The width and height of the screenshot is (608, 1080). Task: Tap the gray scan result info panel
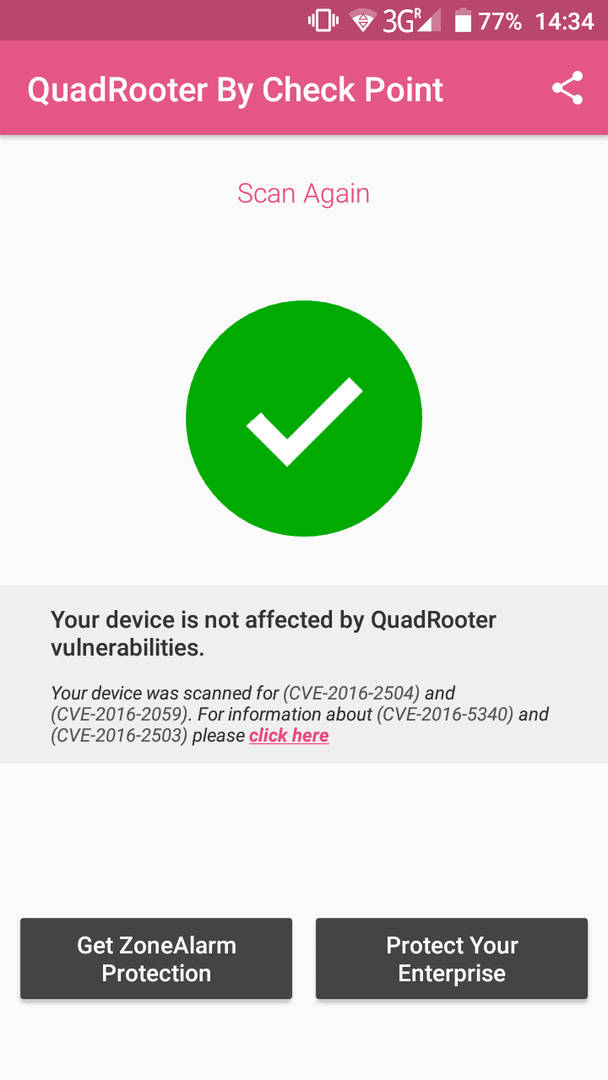pos(304,674)
